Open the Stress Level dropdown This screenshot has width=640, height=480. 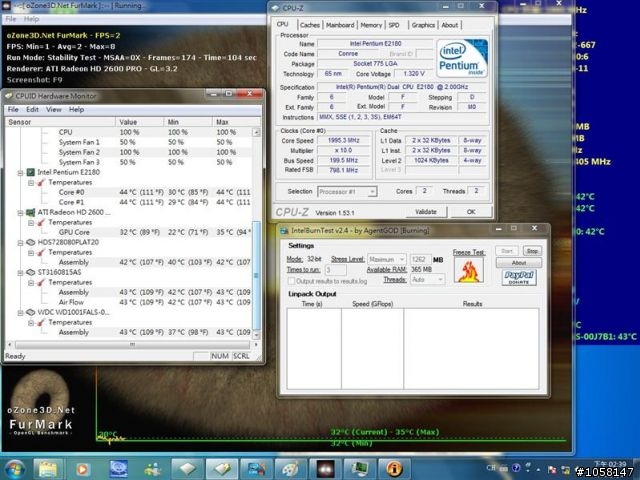pyautogui.click(x=387, y=259)
